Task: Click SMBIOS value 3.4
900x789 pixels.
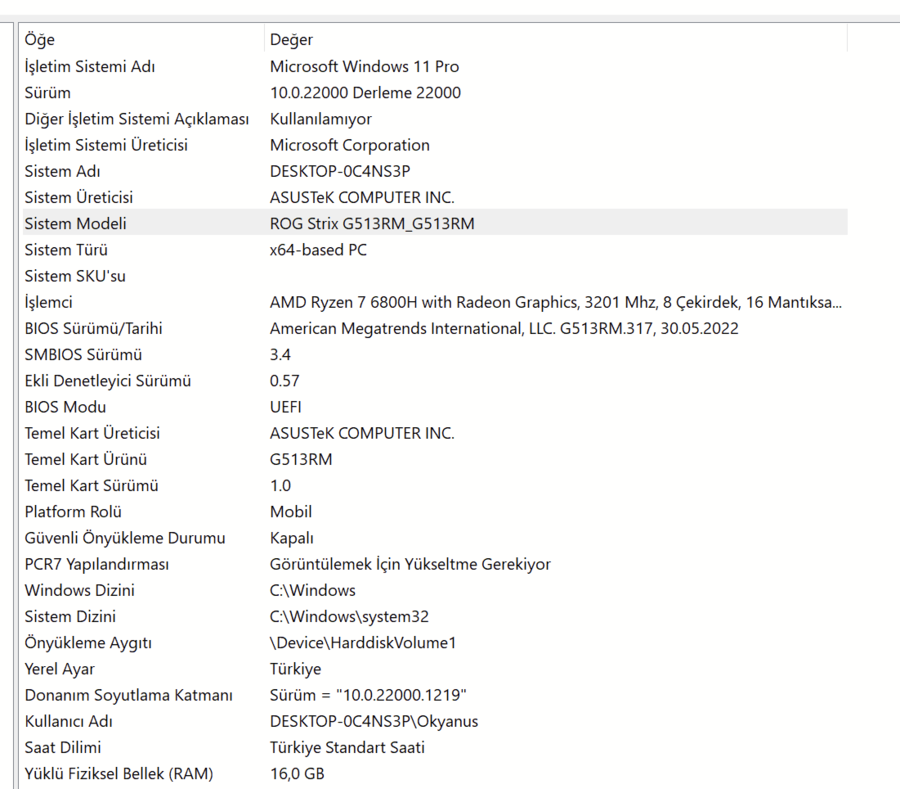Action: point(280,355)
